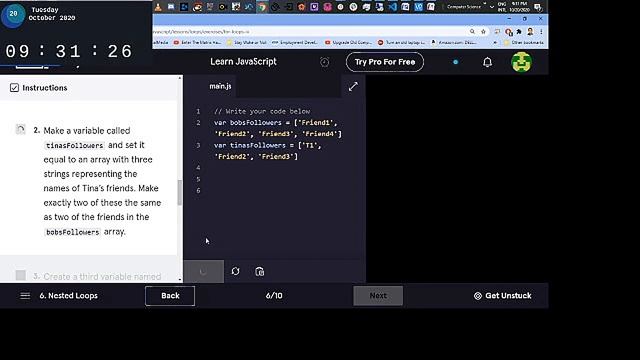Click the 6/10 progress indicator
This screenshot has height=360, width=640.
click(x=274, y=296)
